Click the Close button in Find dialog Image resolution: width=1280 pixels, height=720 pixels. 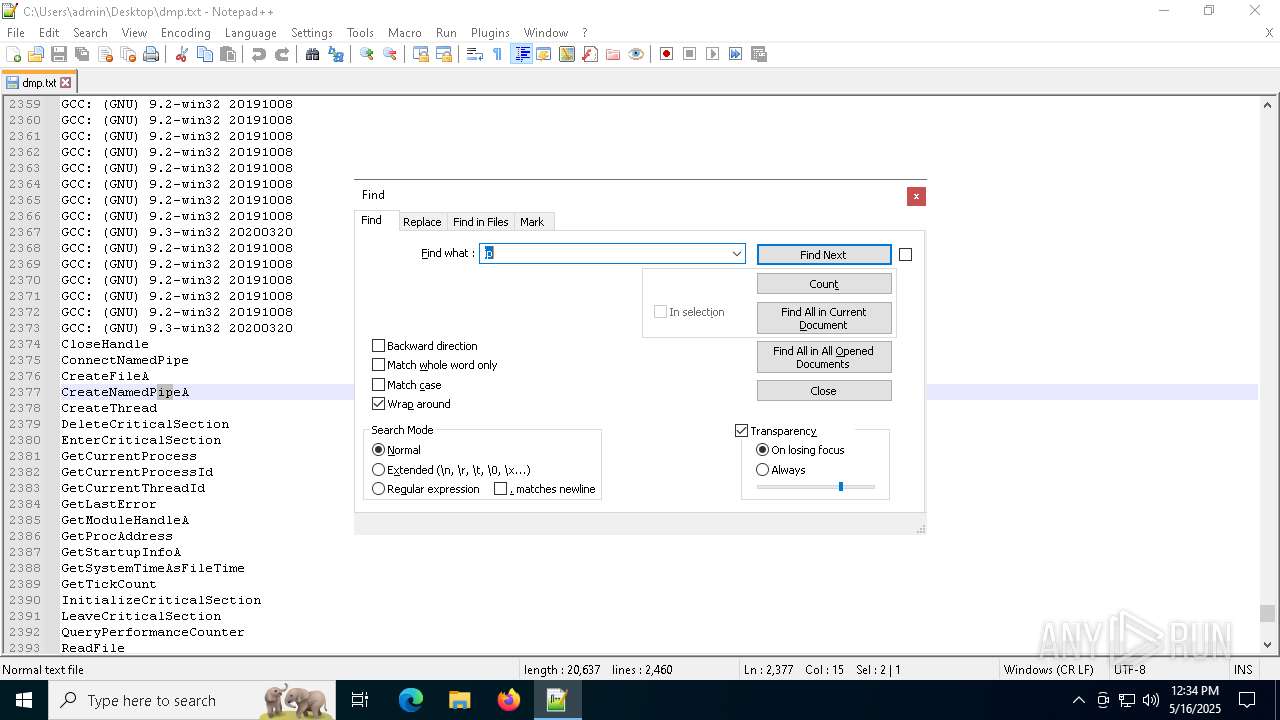[x=824, y=391]
